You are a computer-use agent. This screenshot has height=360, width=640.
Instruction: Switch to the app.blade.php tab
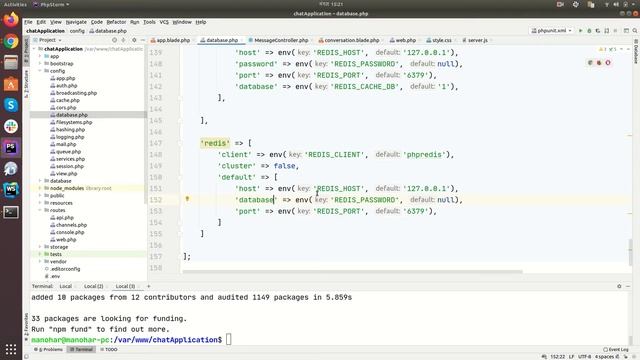(x=173, y=40)
